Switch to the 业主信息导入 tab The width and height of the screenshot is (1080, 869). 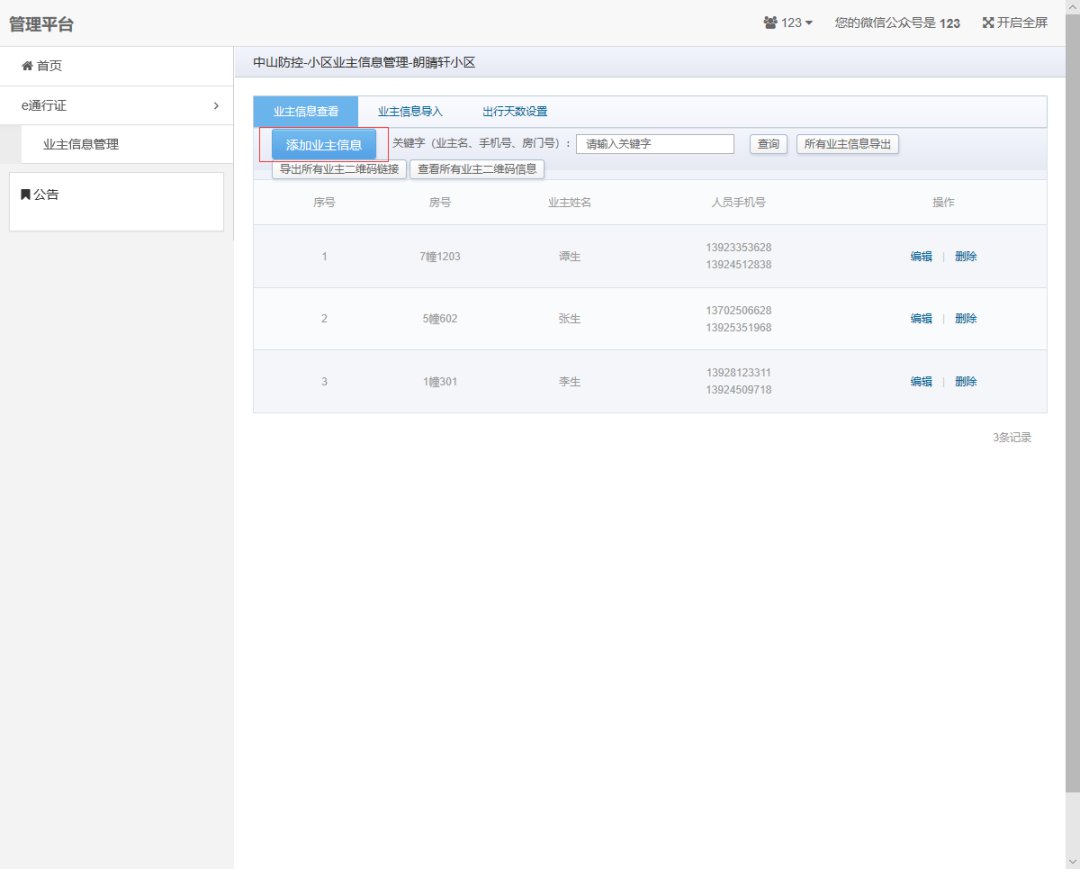(410, 112)
